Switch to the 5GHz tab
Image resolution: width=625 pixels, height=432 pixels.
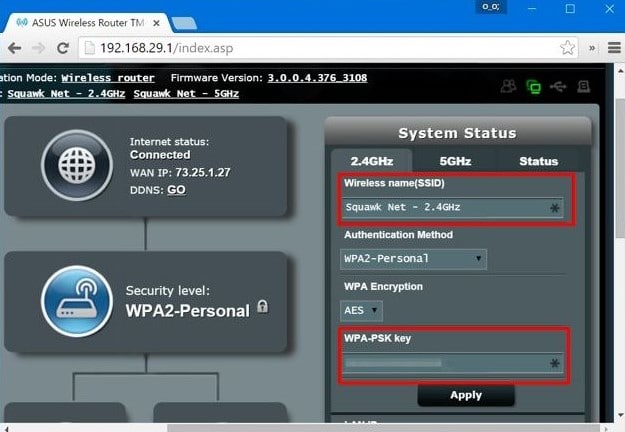(x=455, y=161)
